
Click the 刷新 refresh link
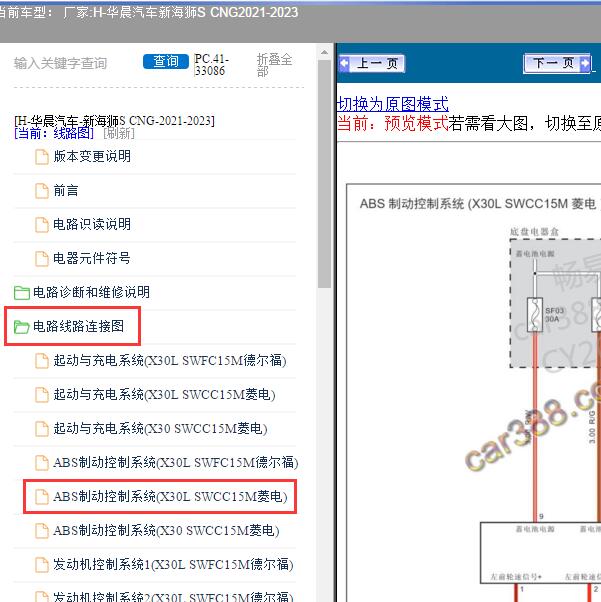click(119, 133)
